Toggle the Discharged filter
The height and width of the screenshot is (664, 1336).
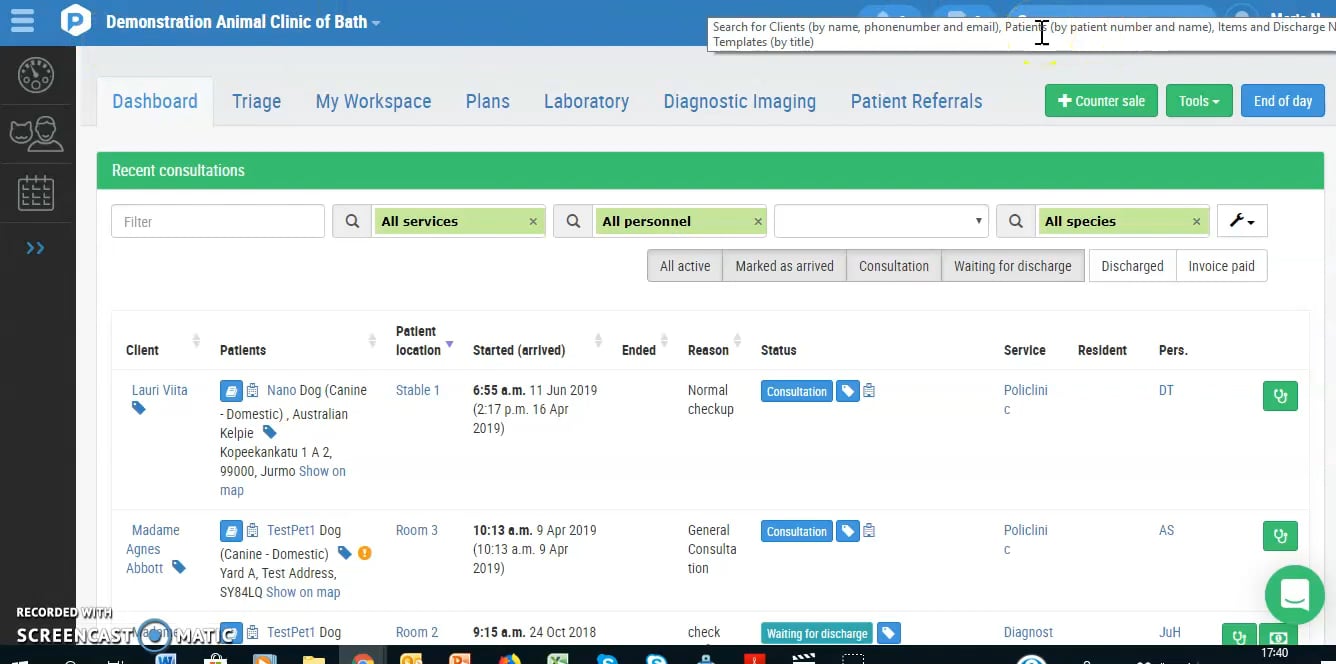(x=1132, y=266)
